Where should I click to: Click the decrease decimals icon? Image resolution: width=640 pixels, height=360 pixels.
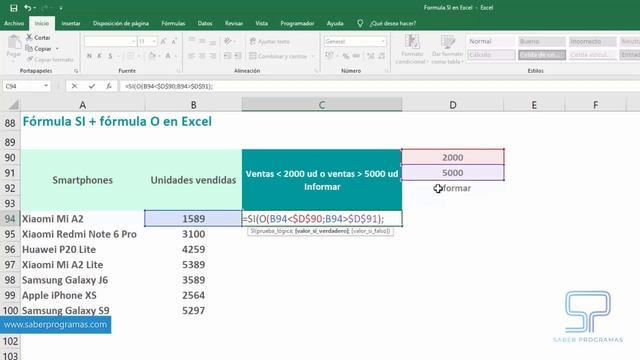click(382, 56)
